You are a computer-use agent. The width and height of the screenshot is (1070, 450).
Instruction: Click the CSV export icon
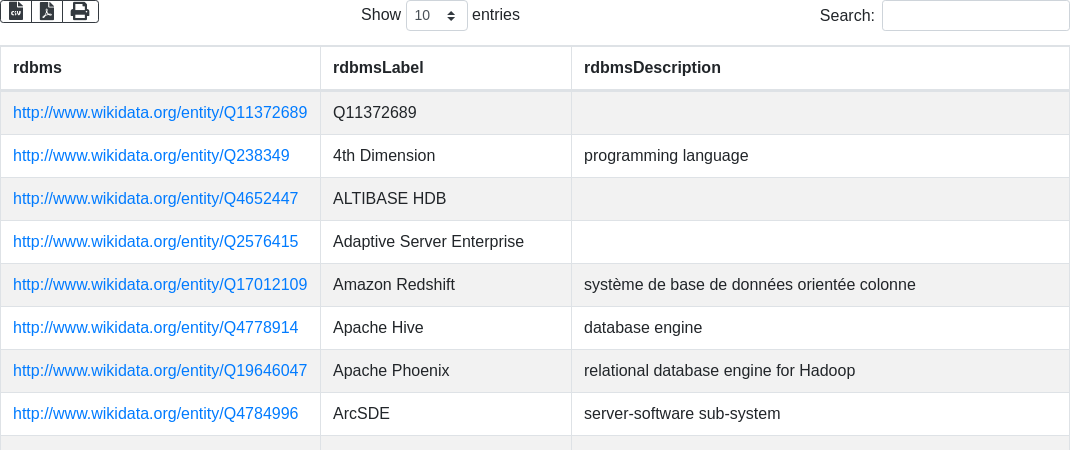(16, 11)
